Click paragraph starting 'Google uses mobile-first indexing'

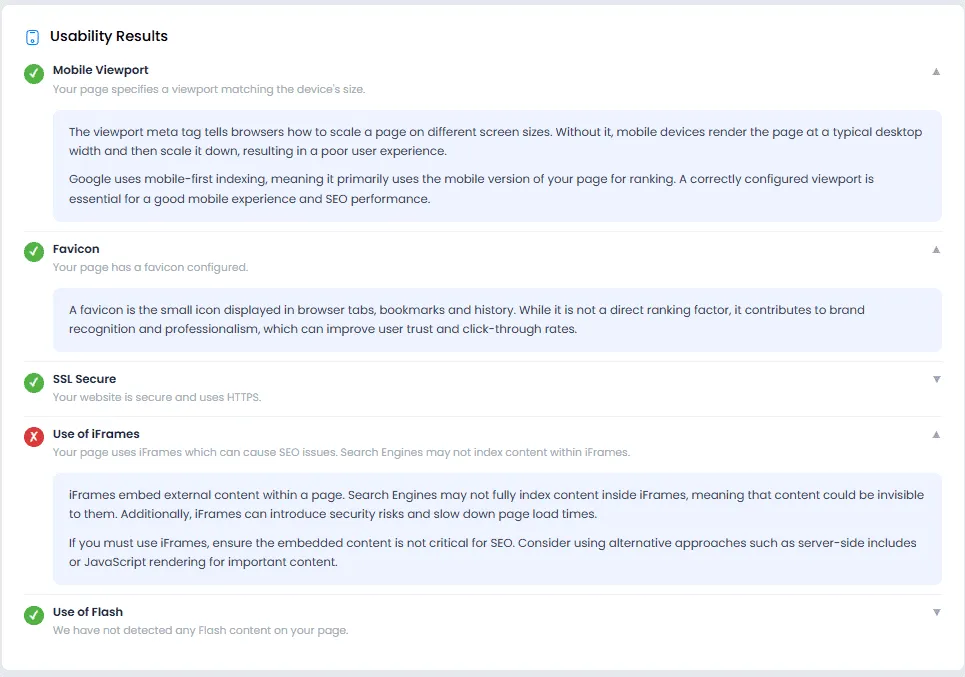471,189
